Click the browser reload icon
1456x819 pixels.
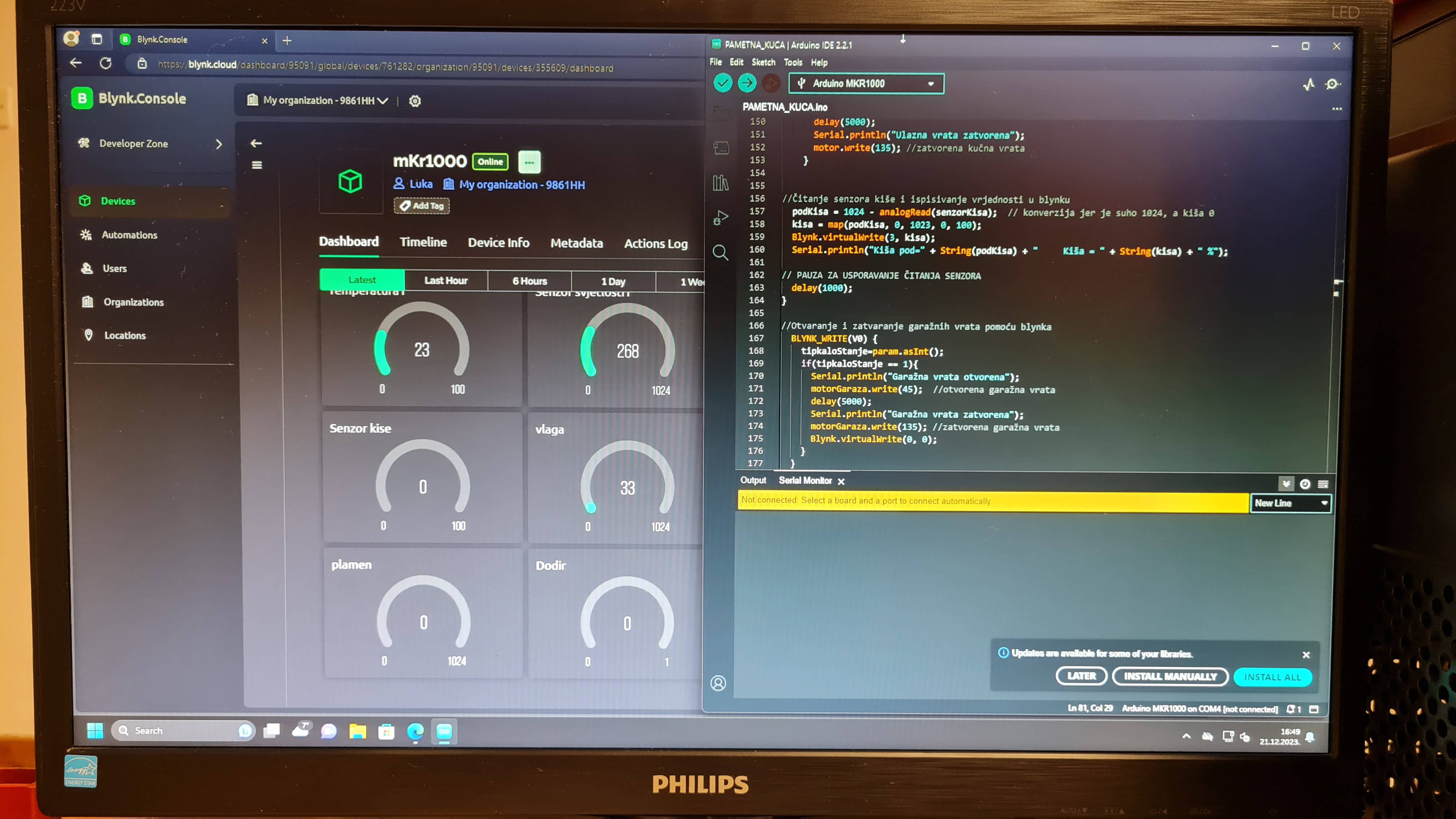click(x=106, y=63)
